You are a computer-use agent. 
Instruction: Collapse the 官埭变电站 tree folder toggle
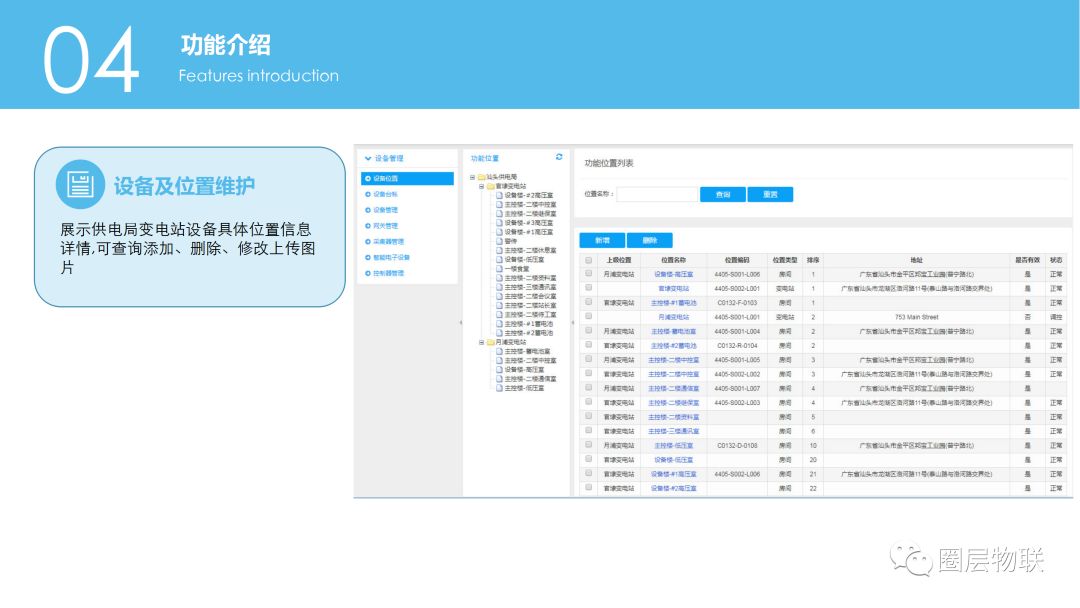pos(481,186)
